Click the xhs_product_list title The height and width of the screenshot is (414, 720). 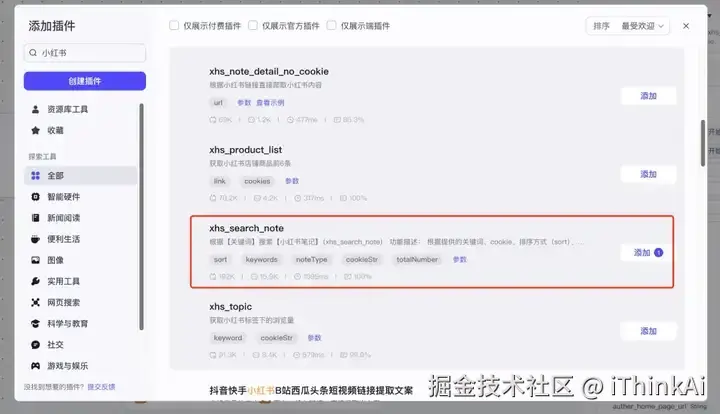246,150
